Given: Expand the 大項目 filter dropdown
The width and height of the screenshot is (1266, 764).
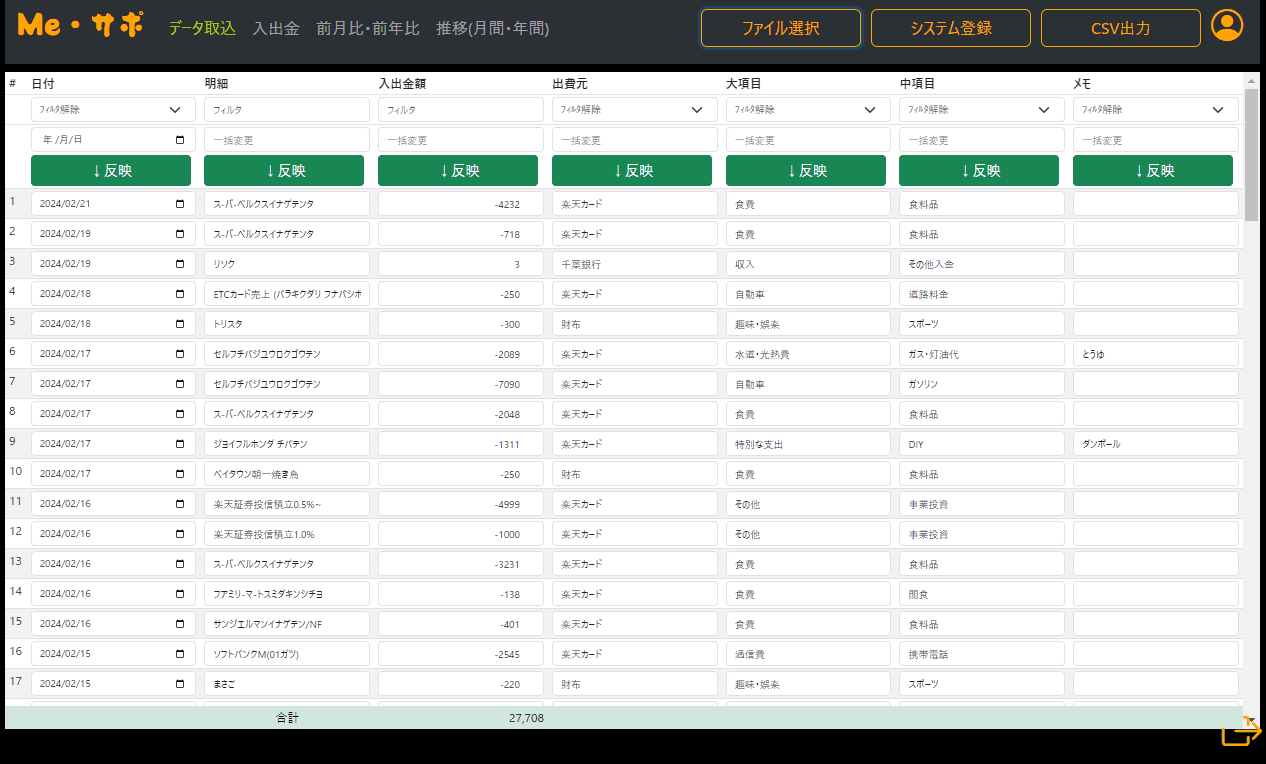Looking at the screenshot, I should [x=808, y=110].
